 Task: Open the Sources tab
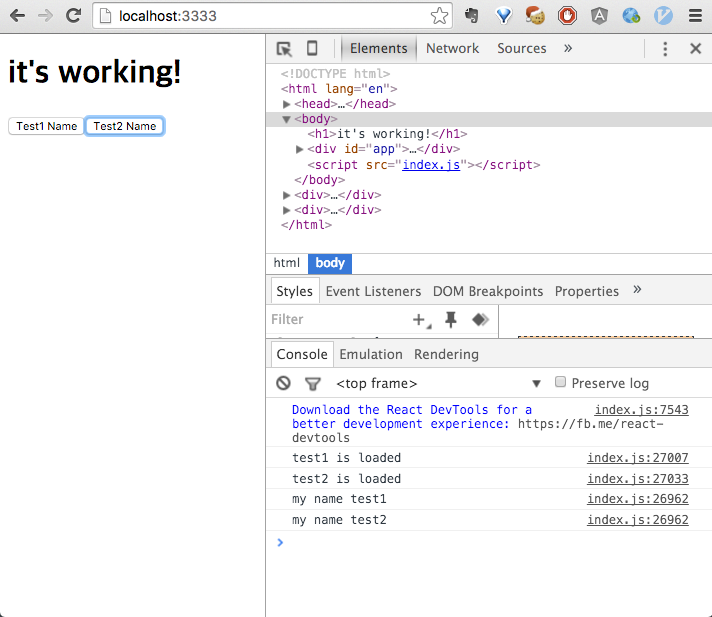click(x=522, y=48)
